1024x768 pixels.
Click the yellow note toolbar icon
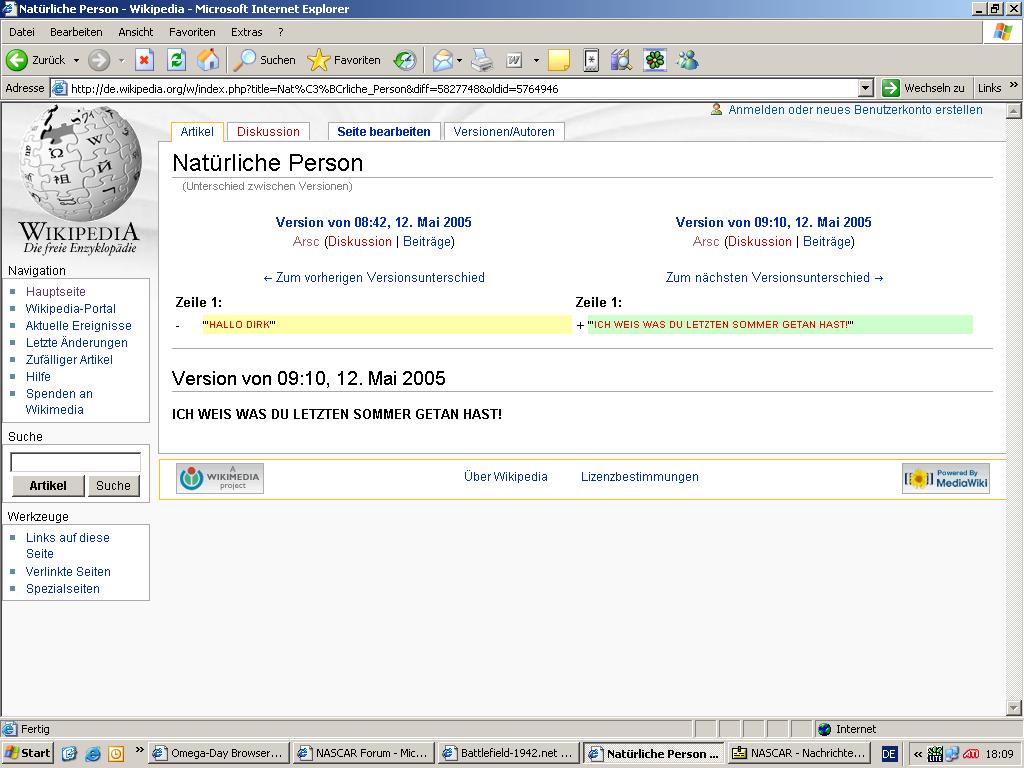(558, 60)
